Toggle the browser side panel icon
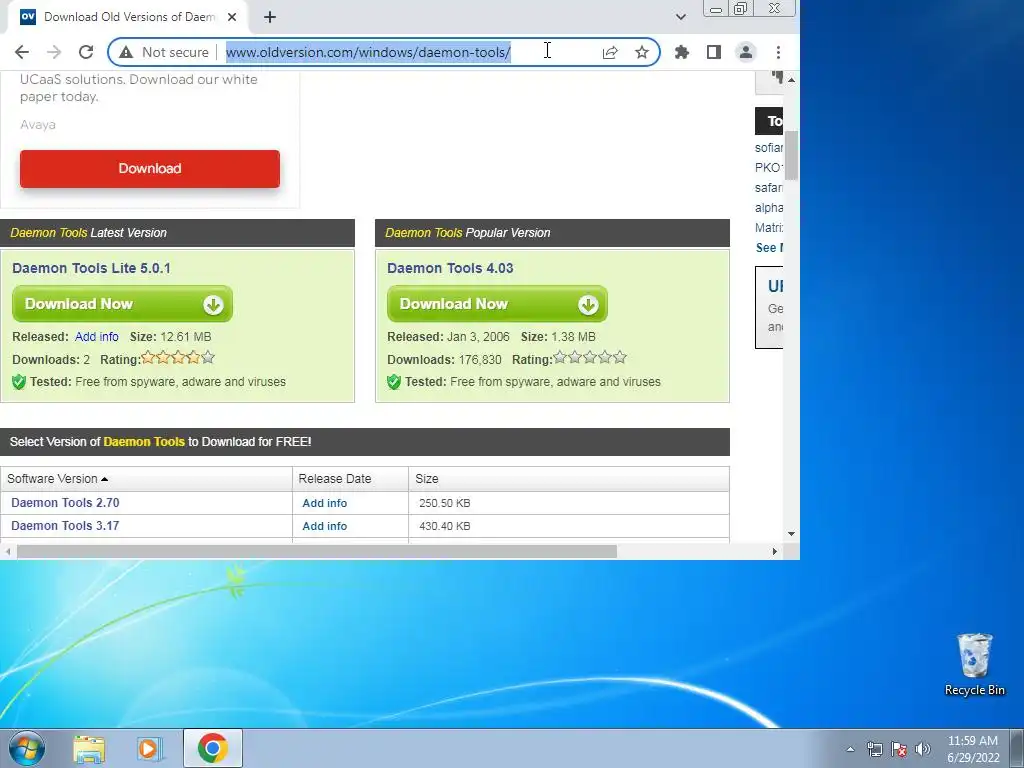1024x768 pixels. coord(714,52)
